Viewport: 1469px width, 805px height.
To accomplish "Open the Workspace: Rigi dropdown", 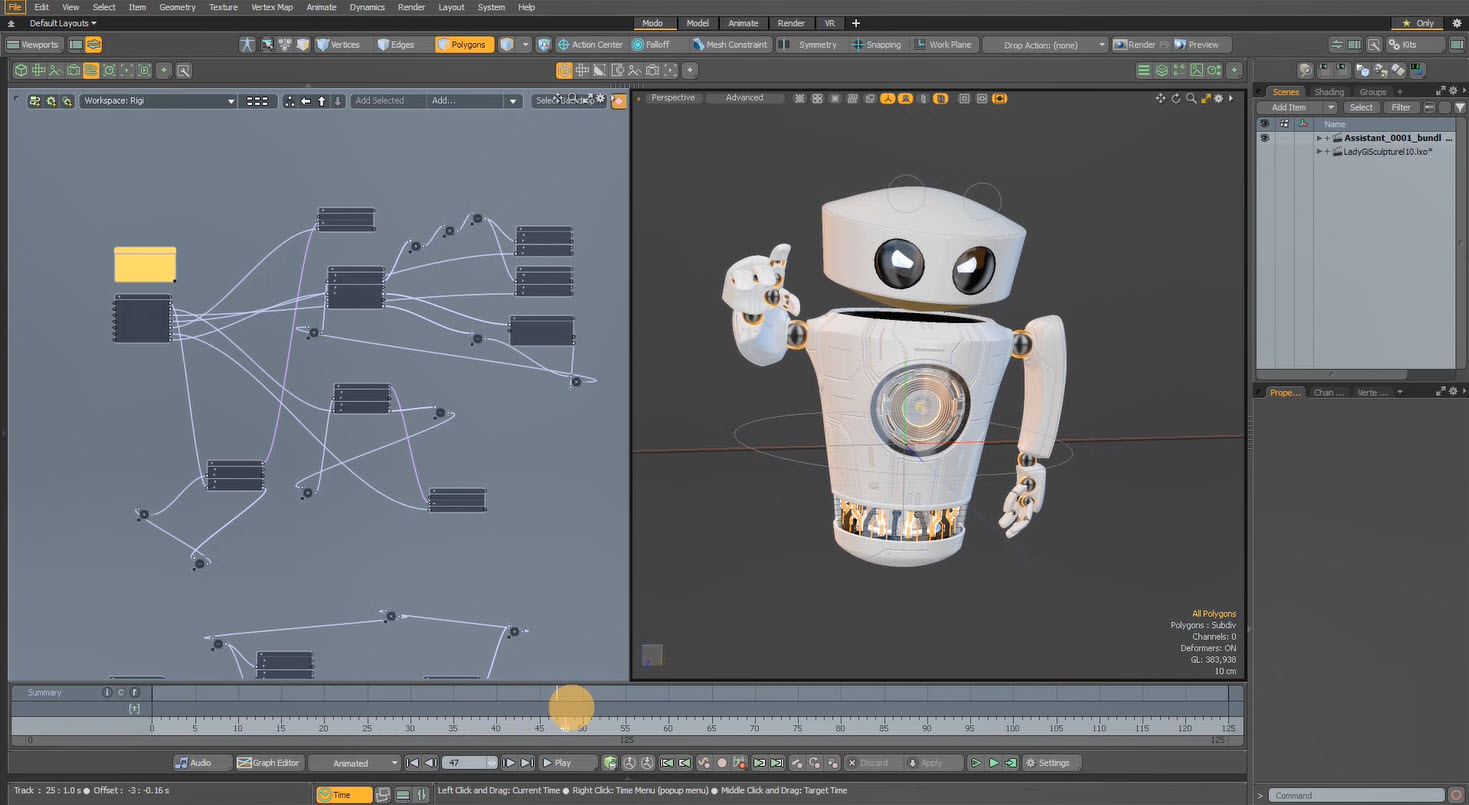I will pos(158,101).
